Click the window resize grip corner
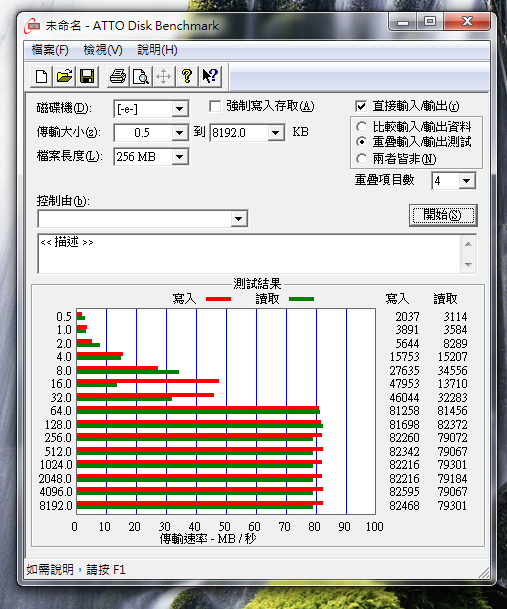 [484, 572]
